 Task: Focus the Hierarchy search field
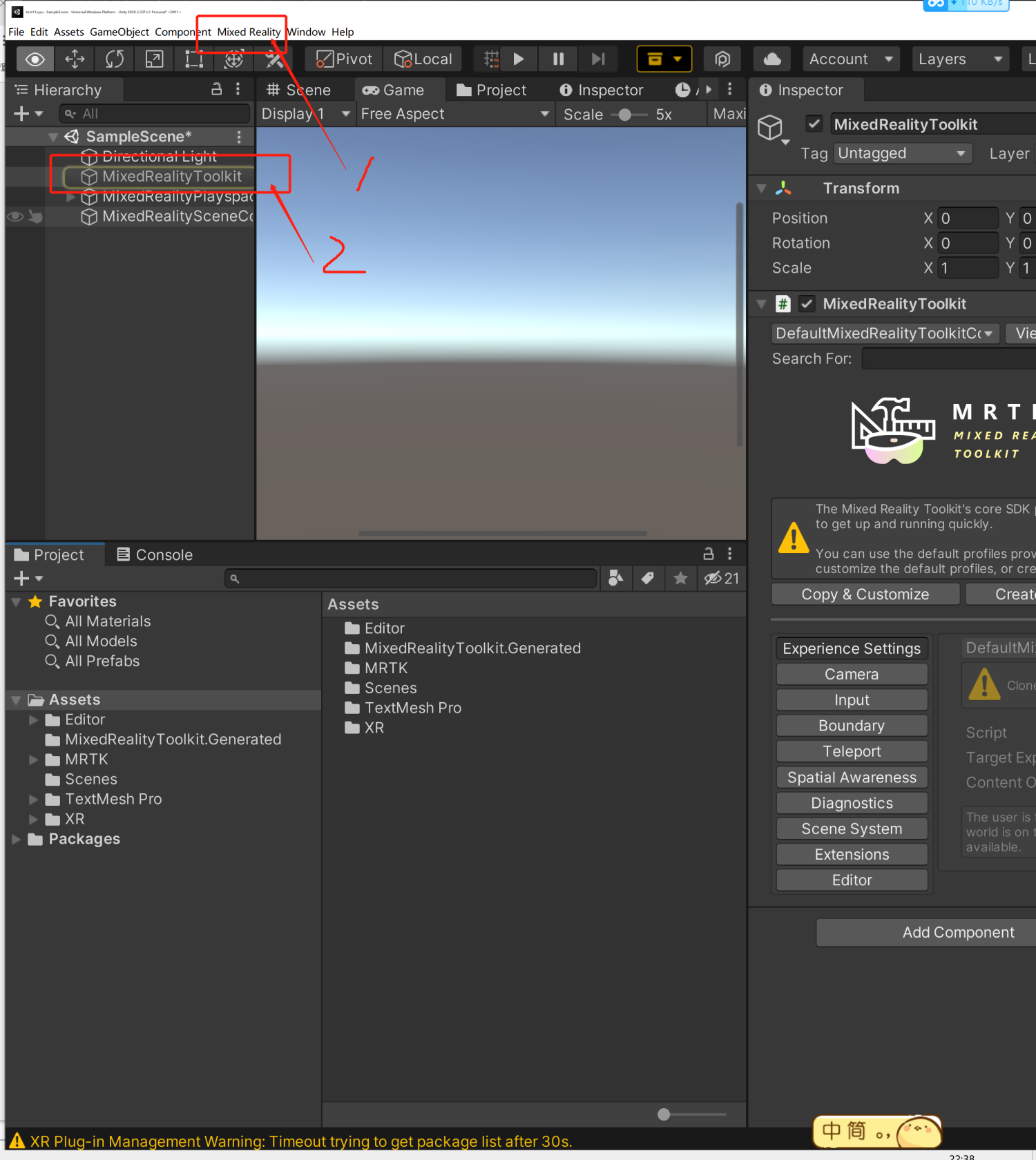click(155, 113)
